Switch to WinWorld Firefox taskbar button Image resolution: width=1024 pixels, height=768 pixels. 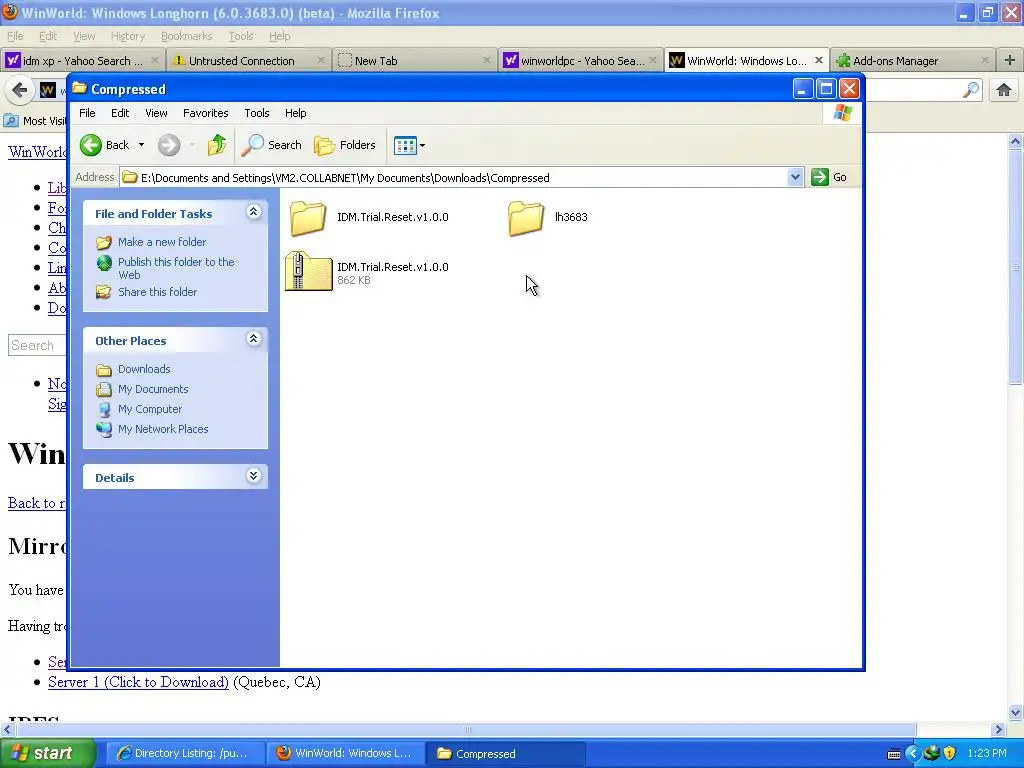345,754
